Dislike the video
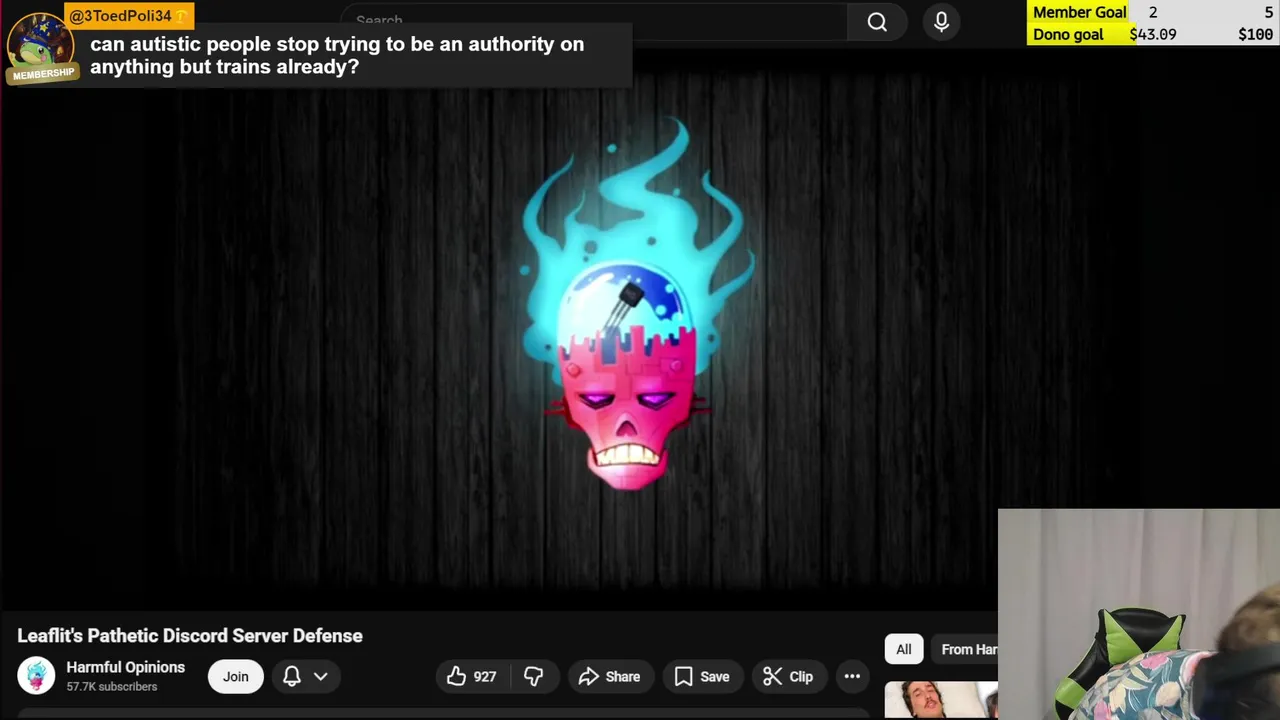The width and height of the screenshot is (1280, 720). [x=534, y=677]
